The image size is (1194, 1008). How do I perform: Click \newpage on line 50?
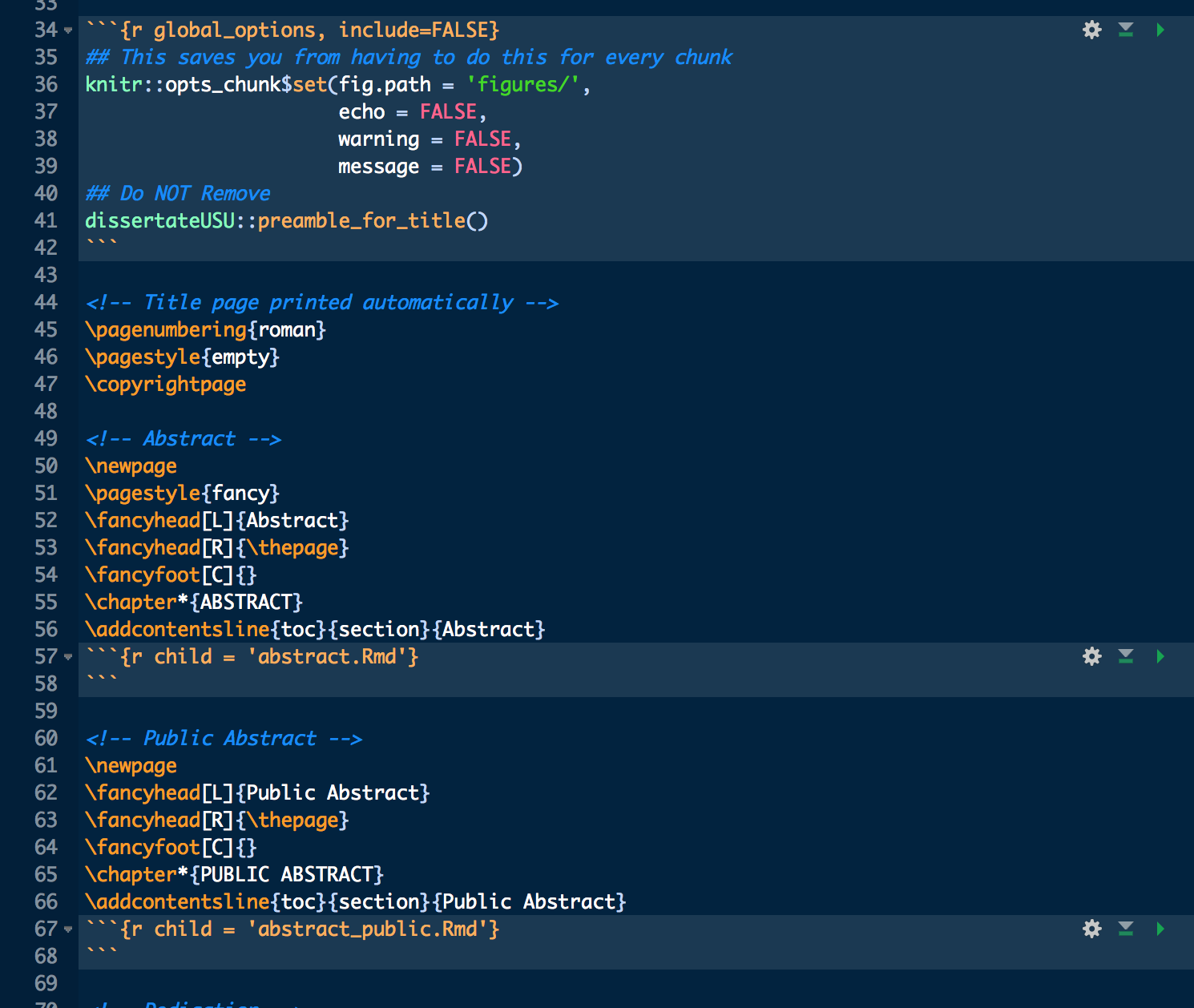point(131,466)
